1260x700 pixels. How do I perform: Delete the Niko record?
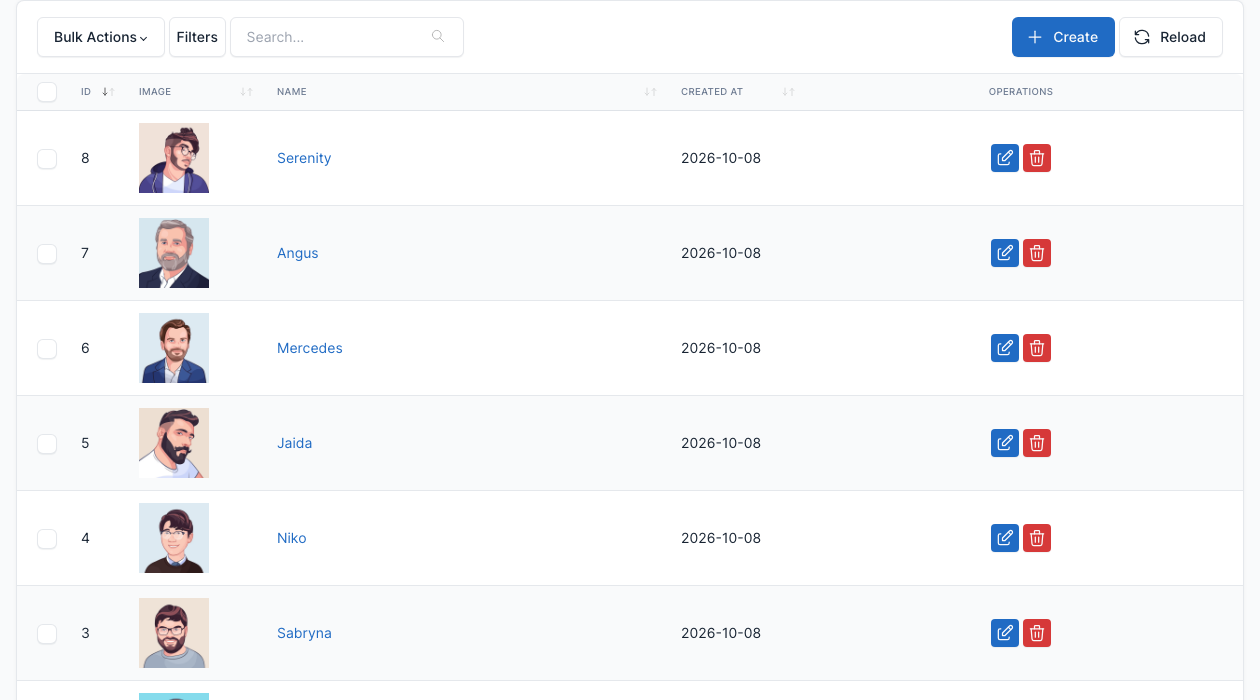1037,538
